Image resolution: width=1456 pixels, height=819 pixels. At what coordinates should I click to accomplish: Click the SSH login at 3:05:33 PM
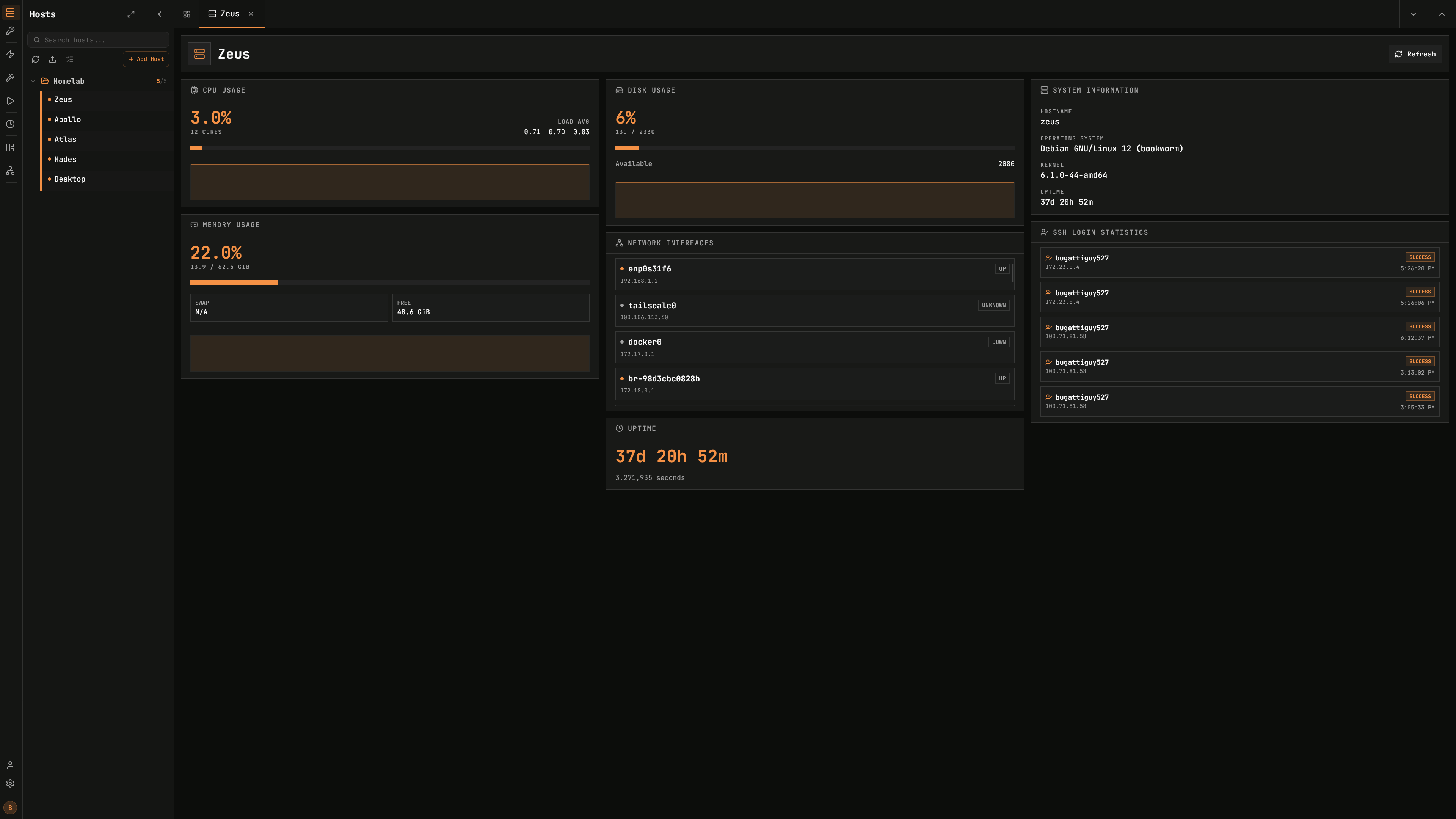click(x=1240, y=401)
